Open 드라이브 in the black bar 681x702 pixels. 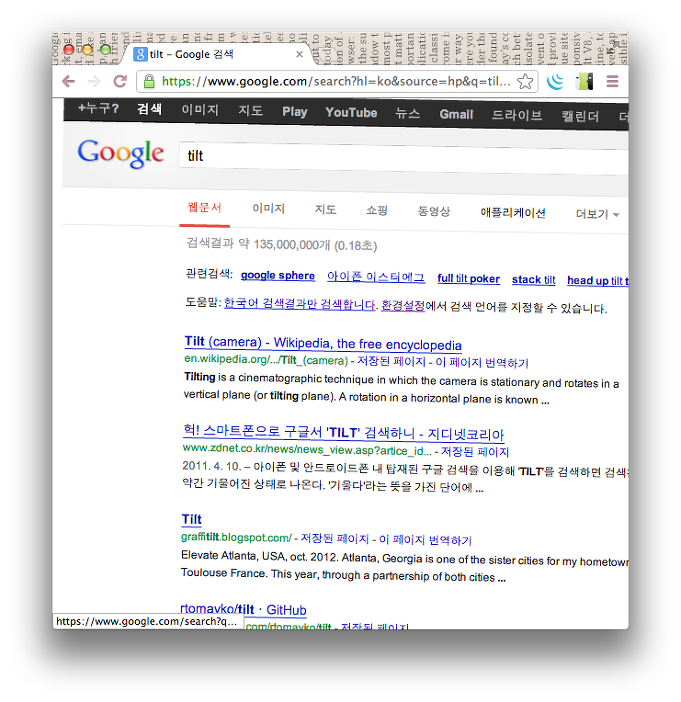tap(517, 116)
